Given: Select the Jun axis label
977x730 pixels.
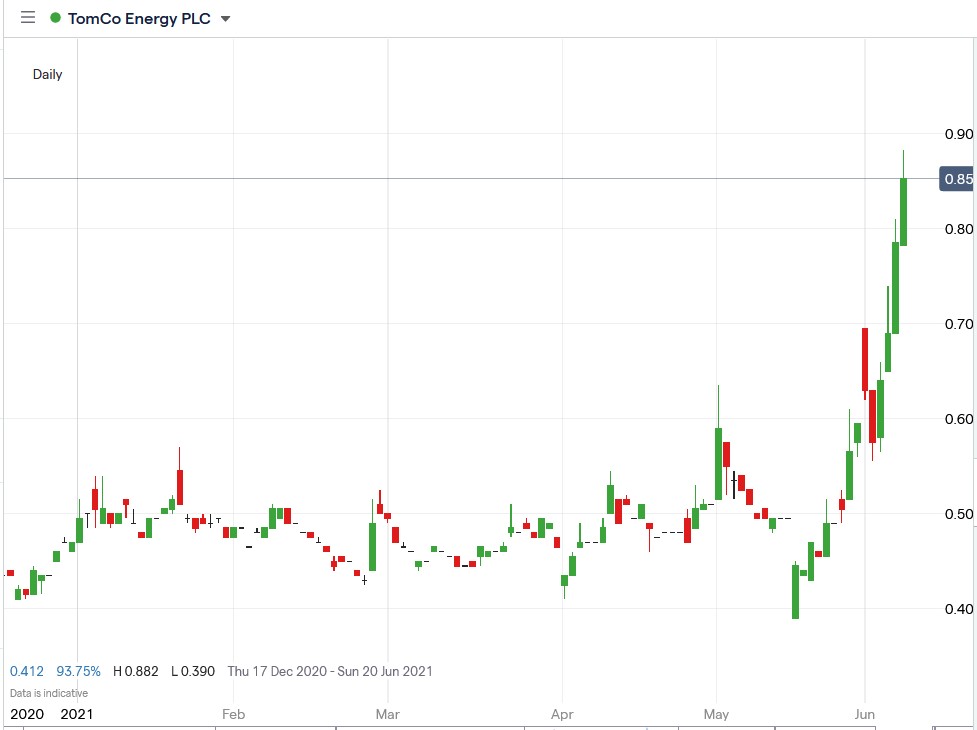Looking at the screenshot, I should click(866, 714).
